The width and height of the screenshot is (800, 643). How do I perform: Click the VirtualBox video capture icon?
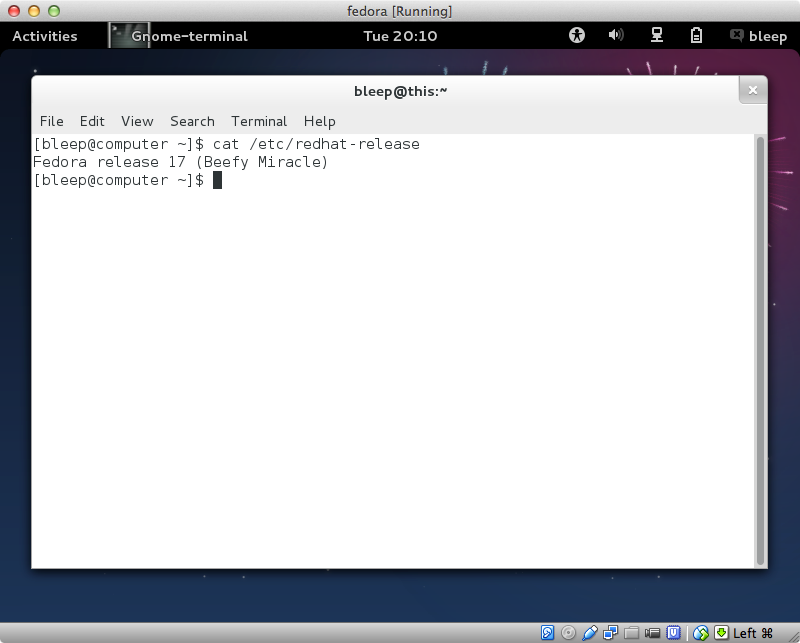653,632
